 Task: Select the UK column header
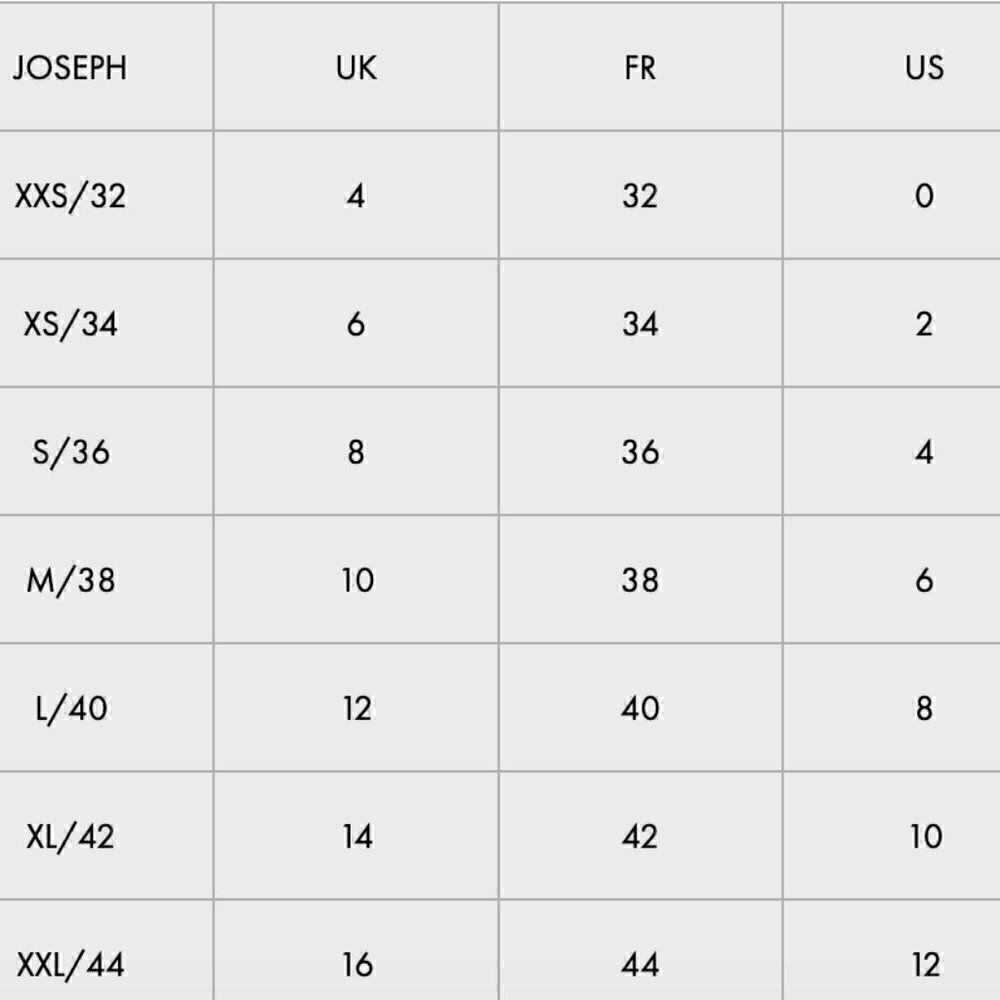357,68
